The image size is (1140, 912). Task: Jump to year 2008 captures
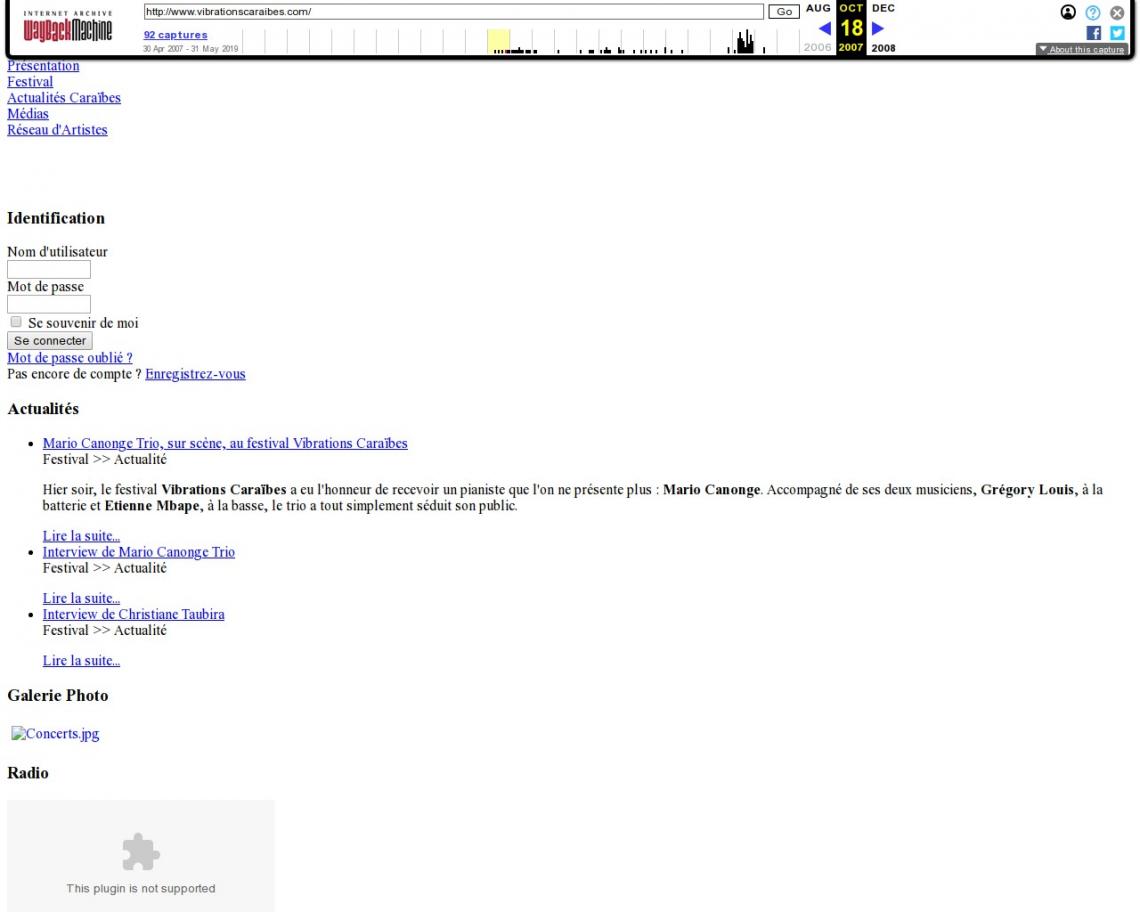pyautogui.click(x=883, y=48)
